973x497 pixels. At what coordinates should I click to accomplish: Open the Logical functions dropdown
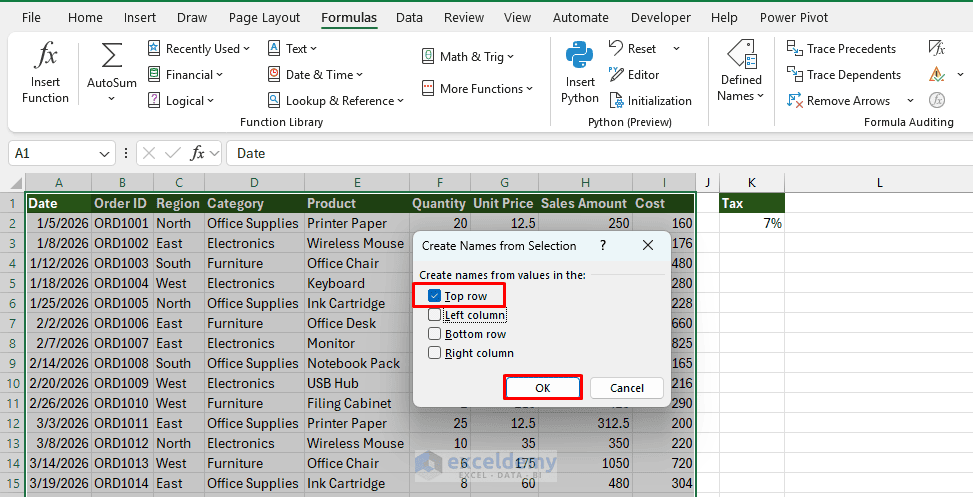click(x=181, y=101)
